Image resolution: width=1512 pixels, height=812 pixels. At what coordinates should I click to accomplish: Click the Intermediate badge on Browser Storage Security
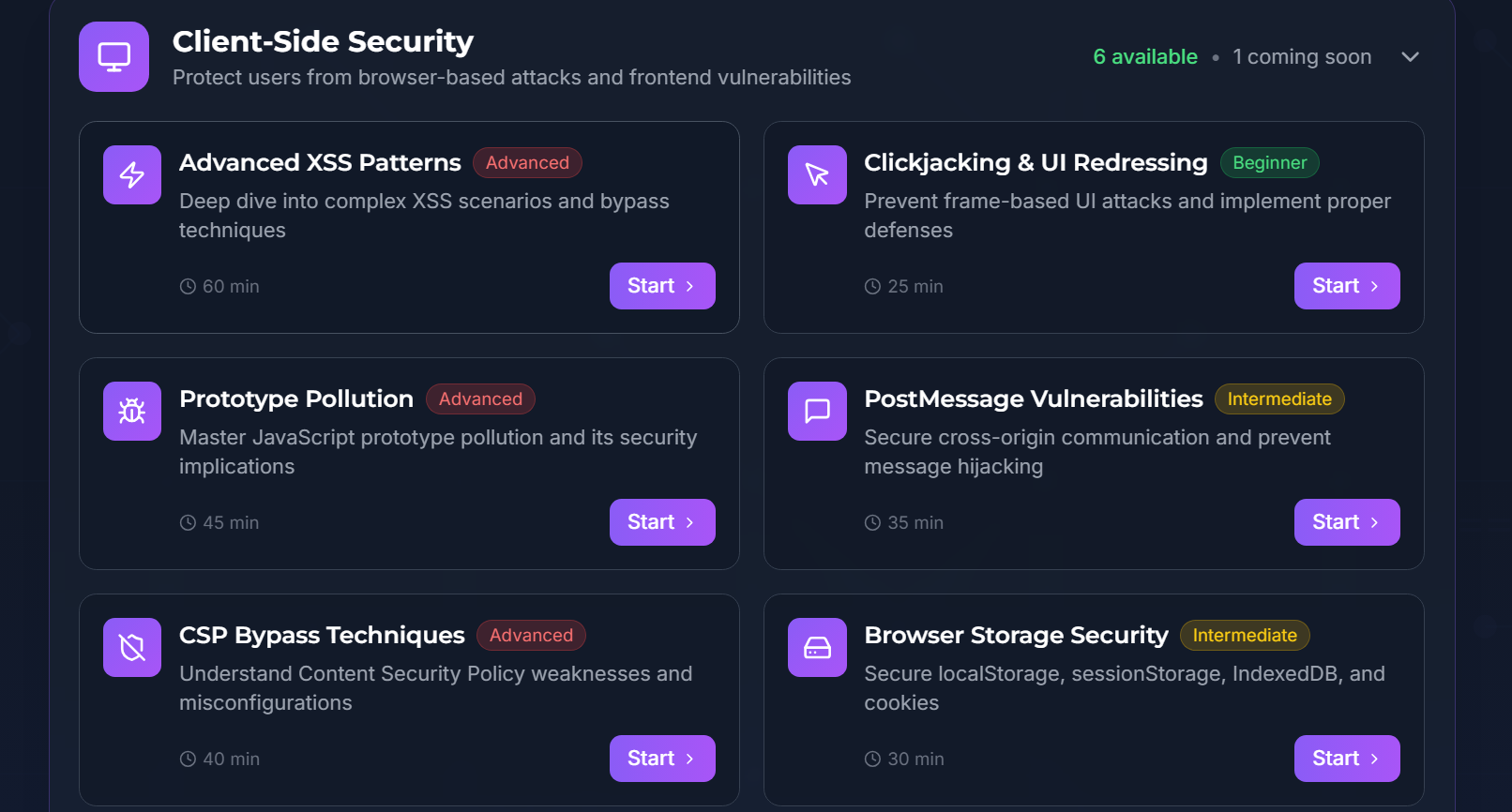1244,636
